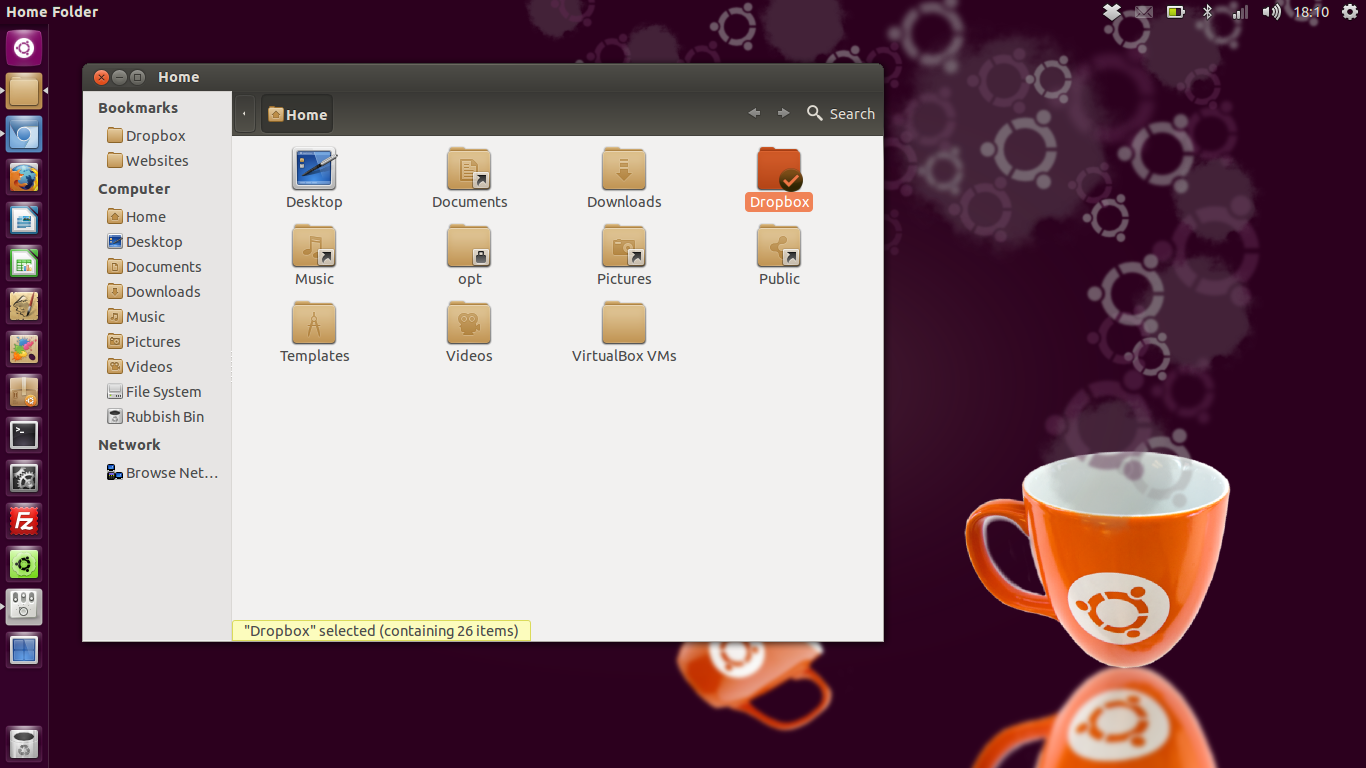Click the Home path bar button
This screenshot has width=1366, height=768.
click(297, 114)
